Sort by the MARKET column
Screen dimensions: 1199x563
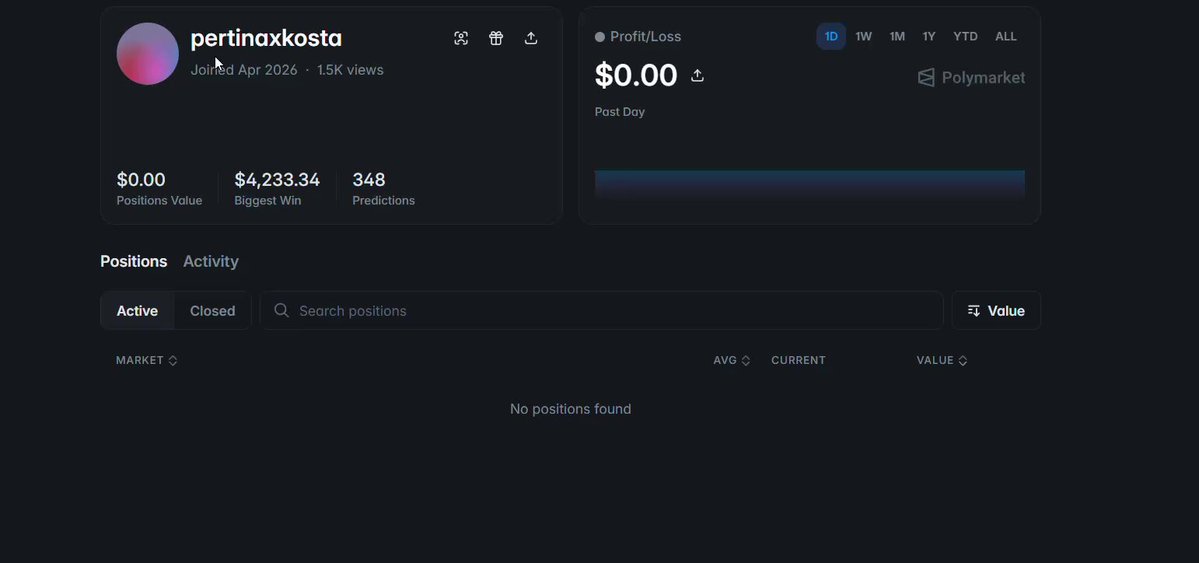(147, 360)
